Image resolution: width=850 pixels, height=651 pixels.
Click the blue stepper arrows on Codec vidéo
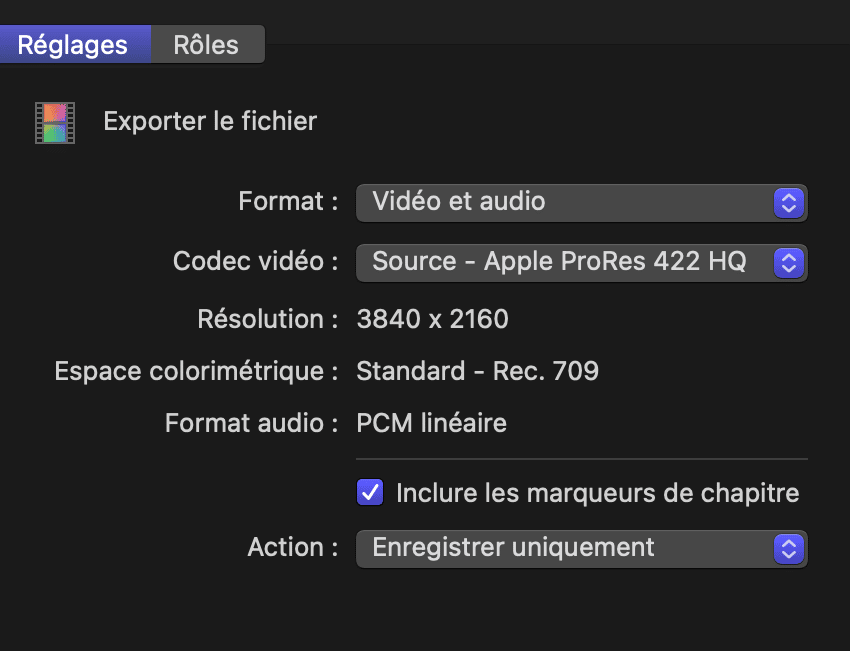point(789,263)
